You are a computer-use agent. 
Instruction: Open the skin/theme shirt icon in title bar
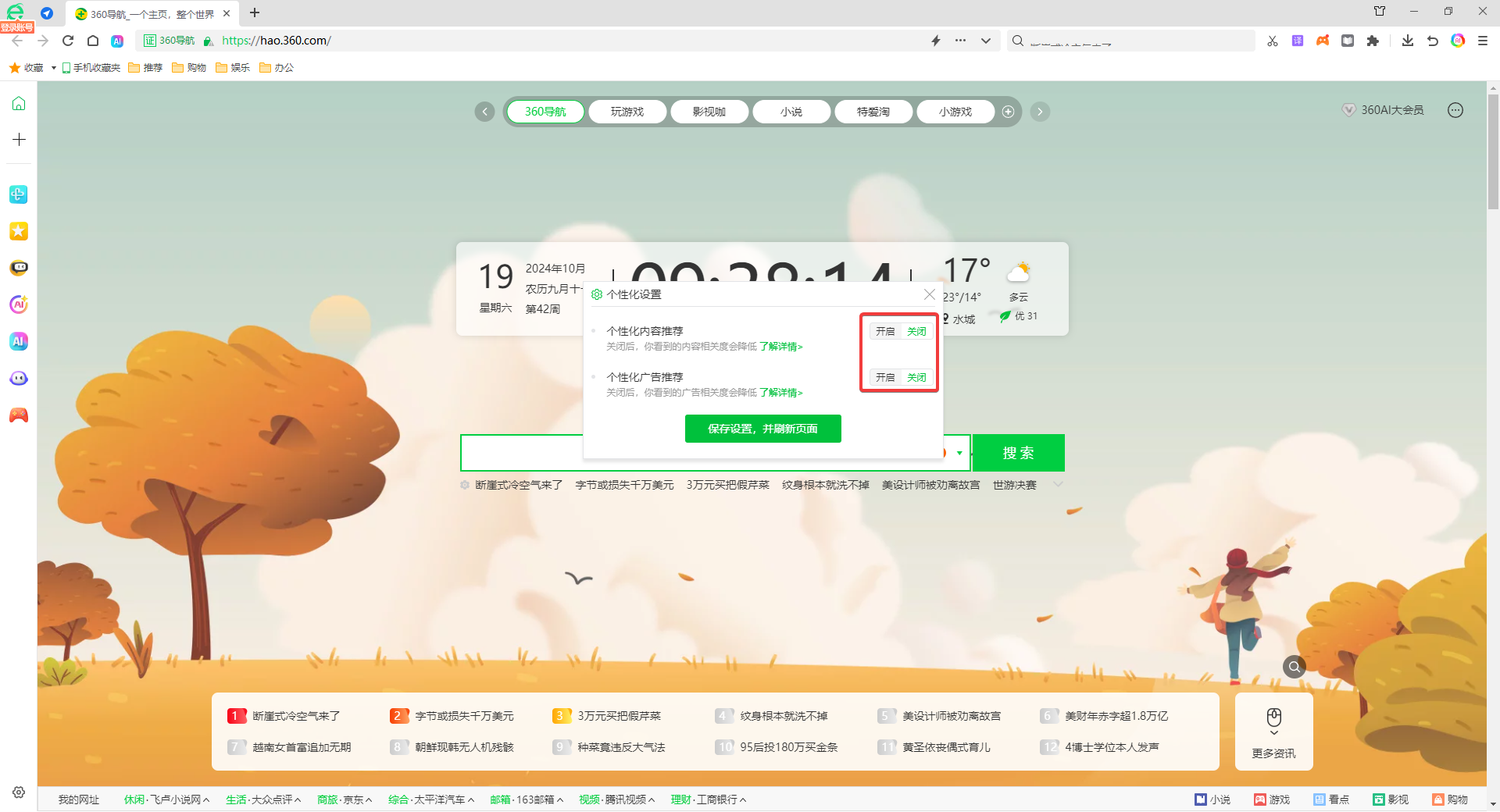click(x=1380, y=11)
